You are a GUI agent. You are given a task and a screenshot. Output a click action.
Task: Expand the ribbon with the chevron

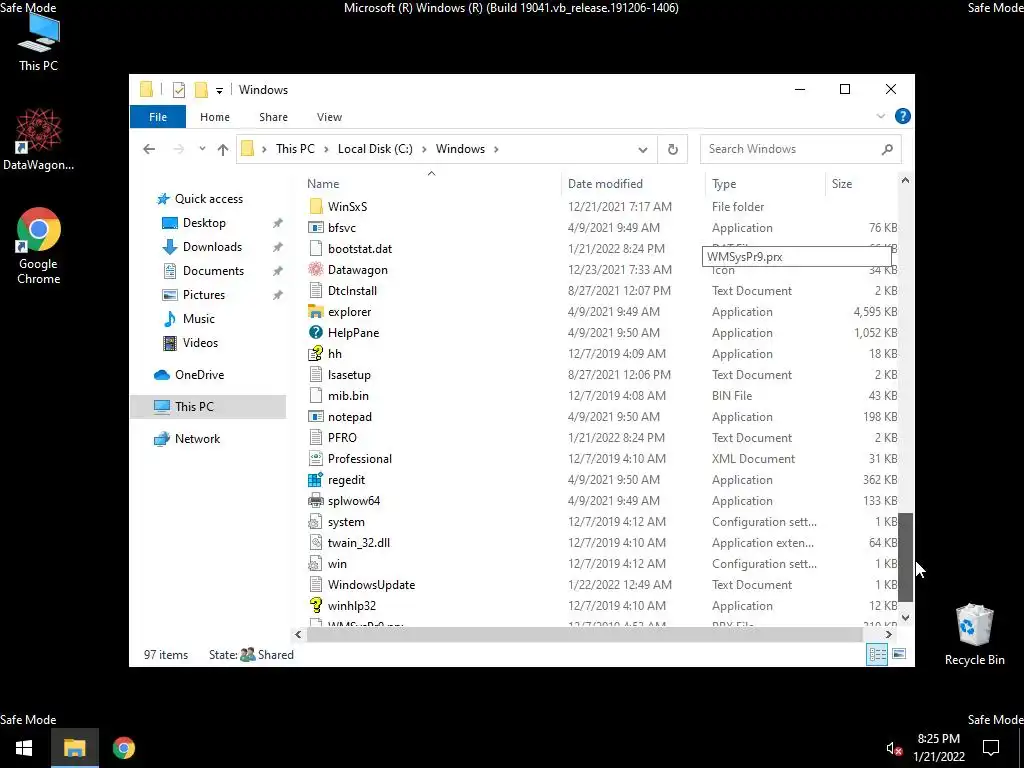pos(880,116)
